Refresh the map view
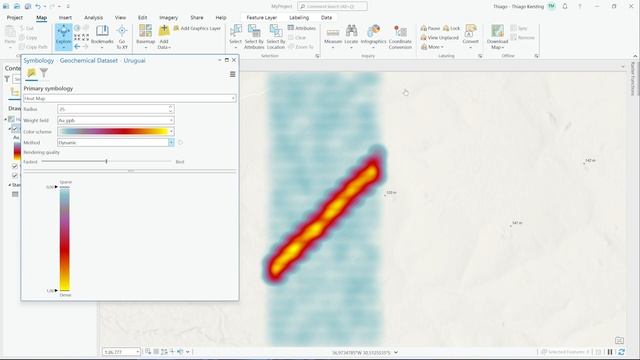Screen dimensions: 640x360 pyautogui.click(x=621, y=352)
